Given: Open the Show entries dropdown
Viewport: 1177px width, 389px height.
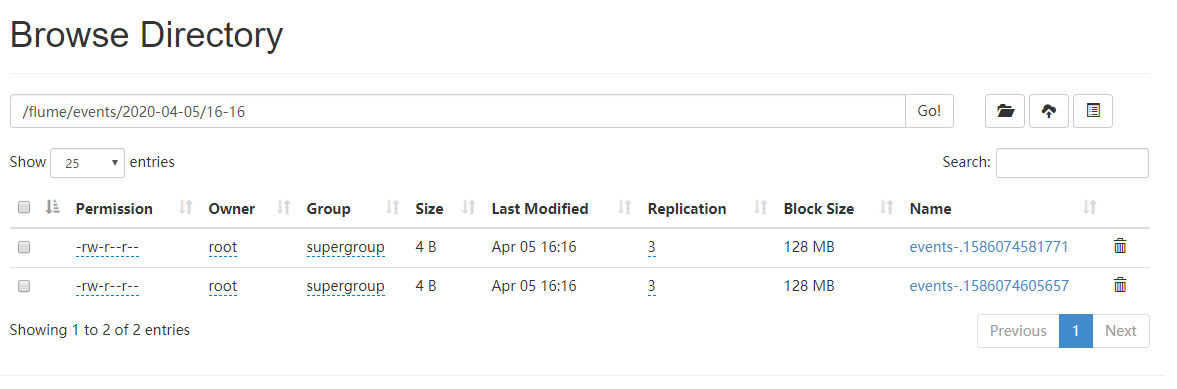Looking at the screenshot, I should (87, 163).
